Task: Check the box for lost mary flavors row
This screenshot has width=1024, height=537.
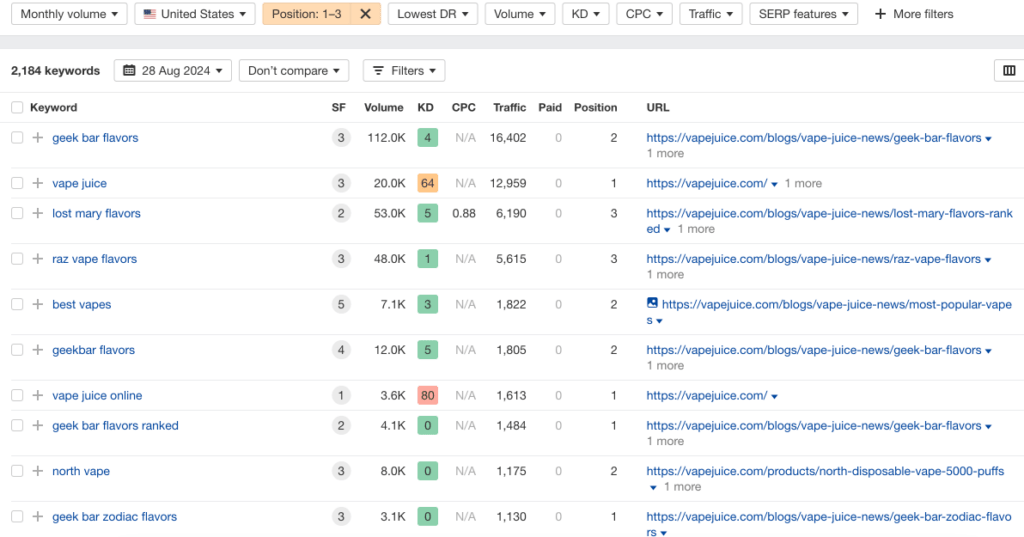Action: pyautogui.click(x=17, y=214)
